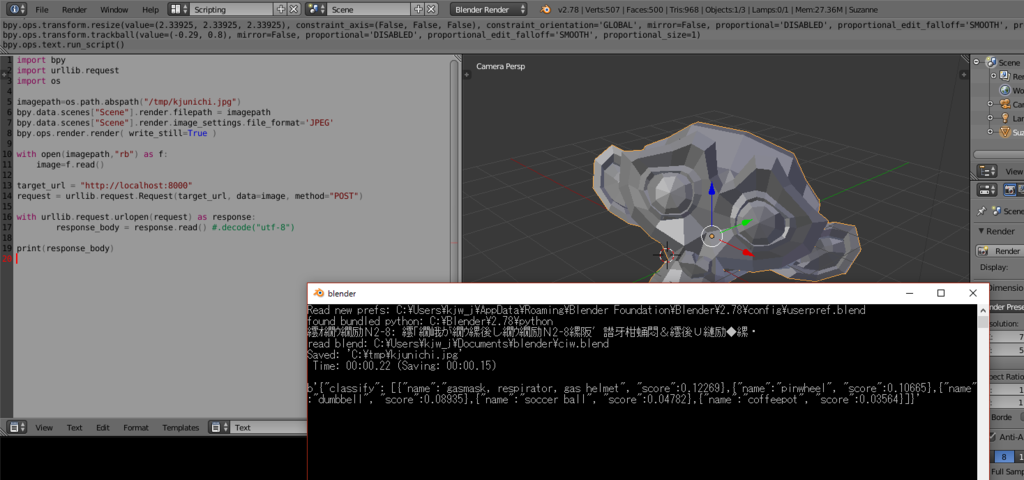1024x480 pixels.
Task: Open the text editor type selector icon
Action: coord(16,427)
